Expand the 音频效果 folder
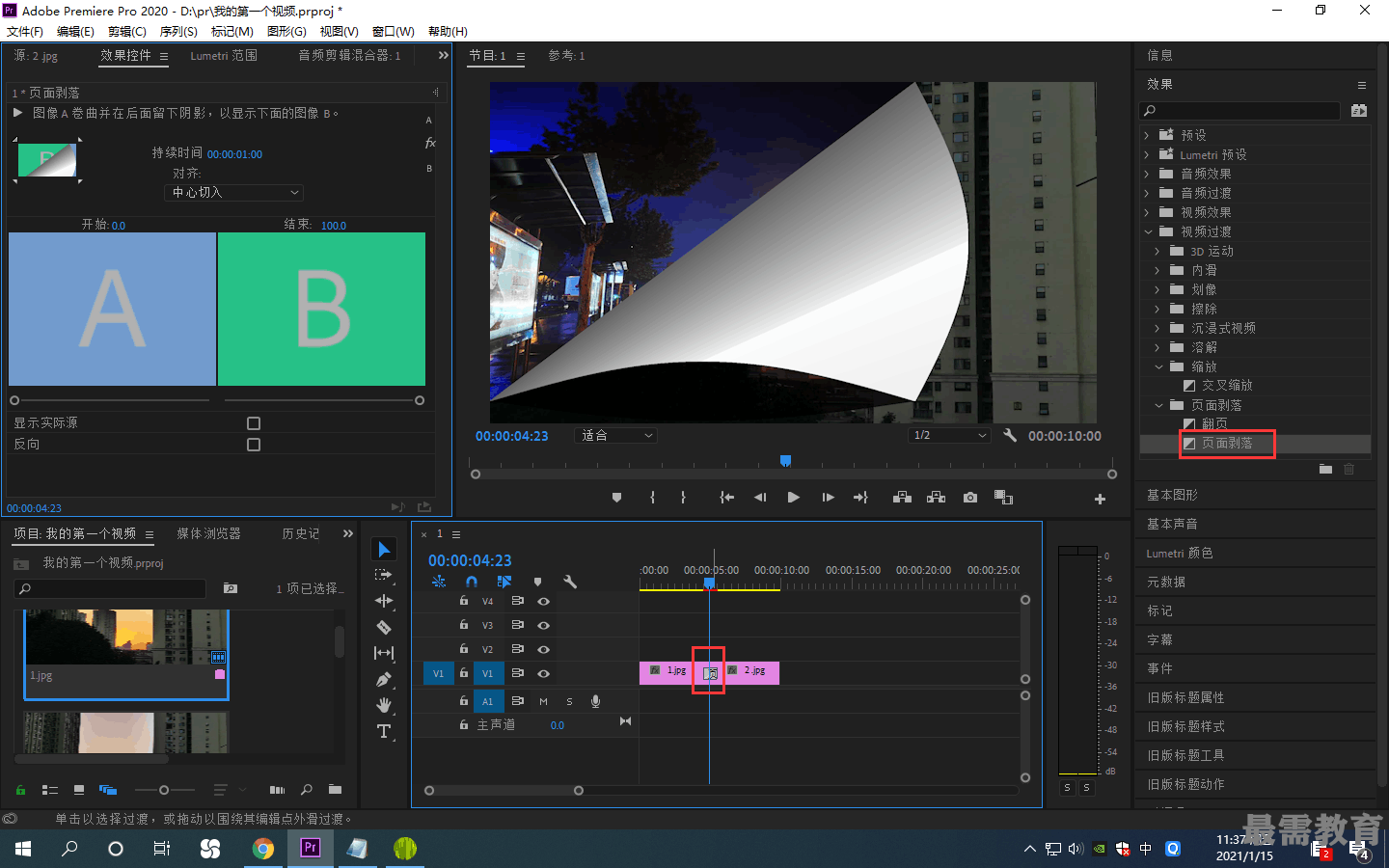The image size is (1389, 868). [x=1147, y=174]
